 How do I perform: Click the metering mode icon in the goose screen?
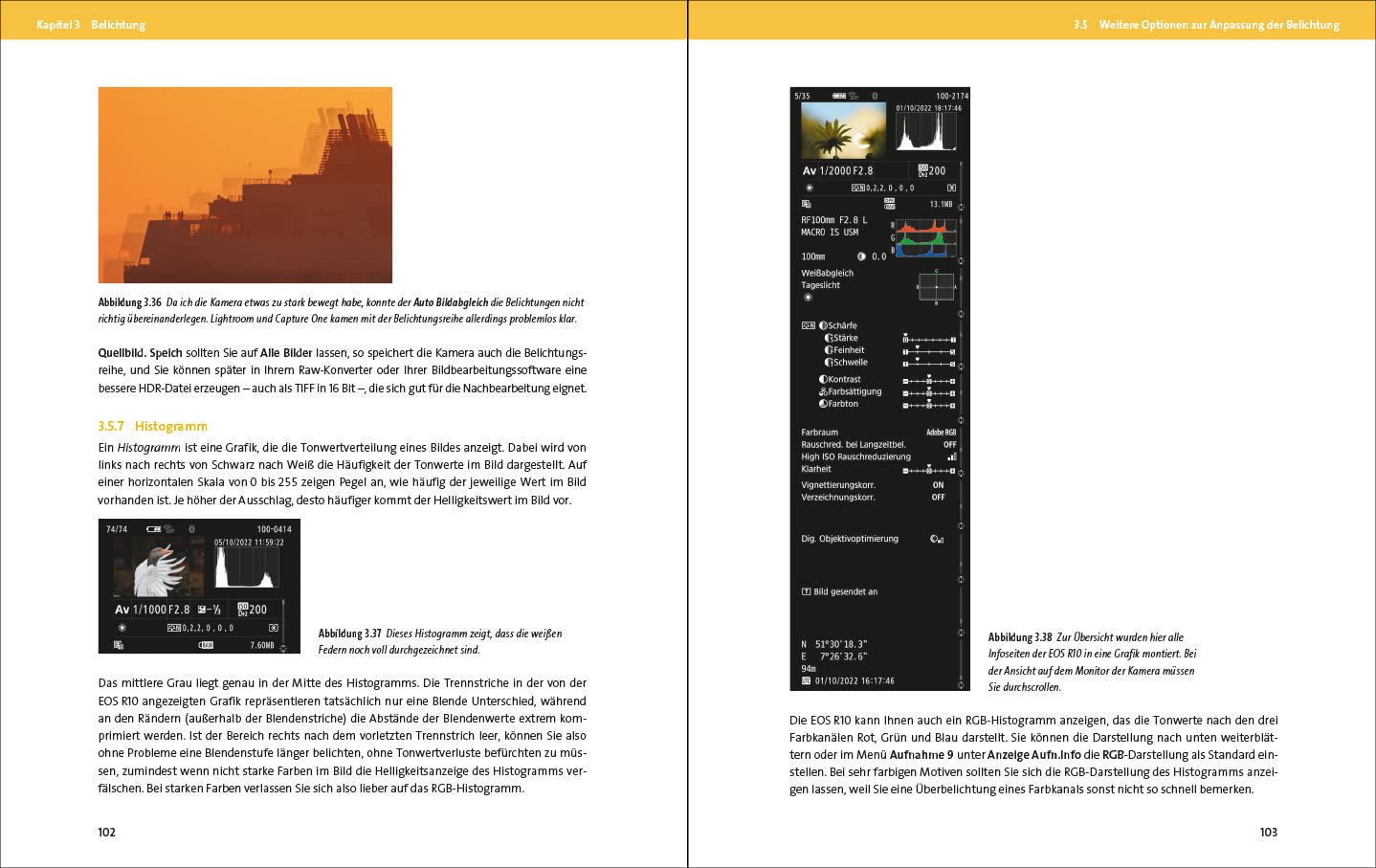[x=274, y=628]
